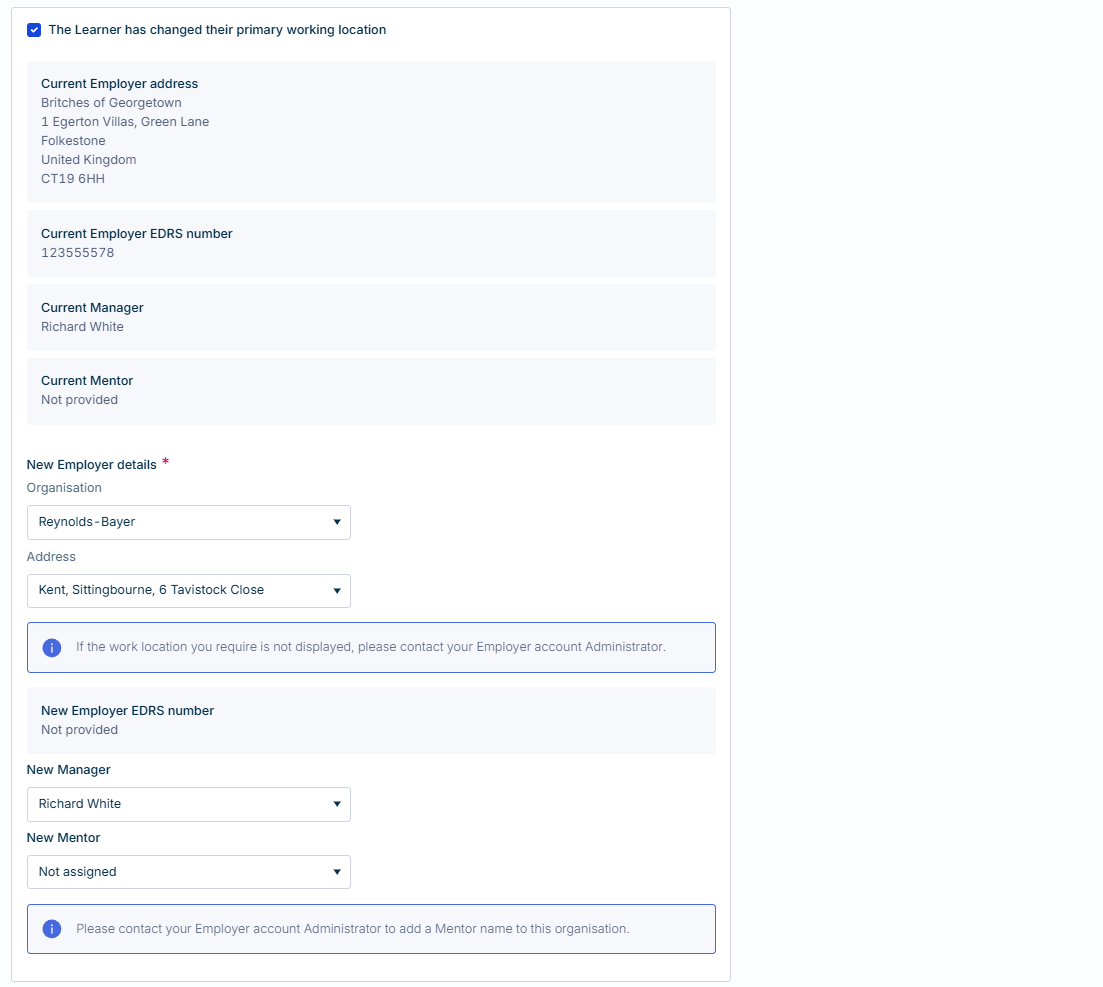Viewport: 1103px width, 987px height.
Task: Uncheck the Learner changed working location checkbox
Action: (34, 30)
